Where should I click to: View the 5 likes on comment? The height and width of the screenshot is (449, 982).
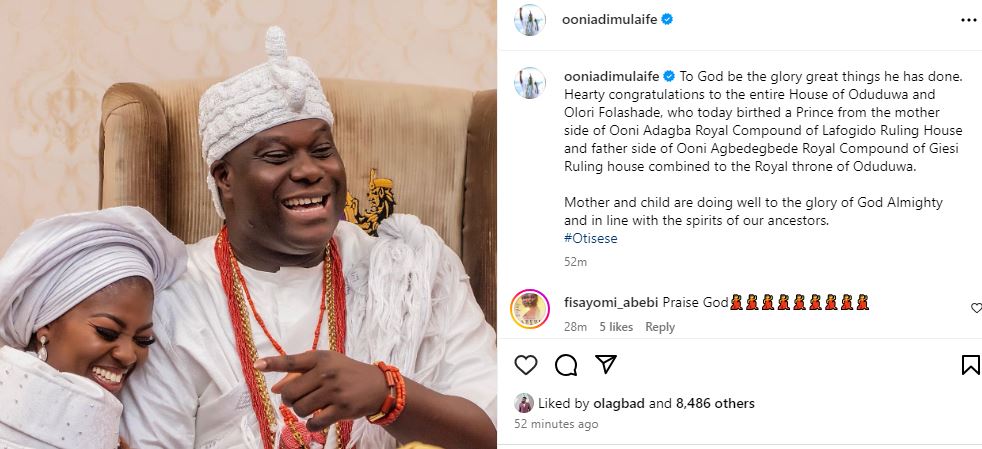point(616,327)
